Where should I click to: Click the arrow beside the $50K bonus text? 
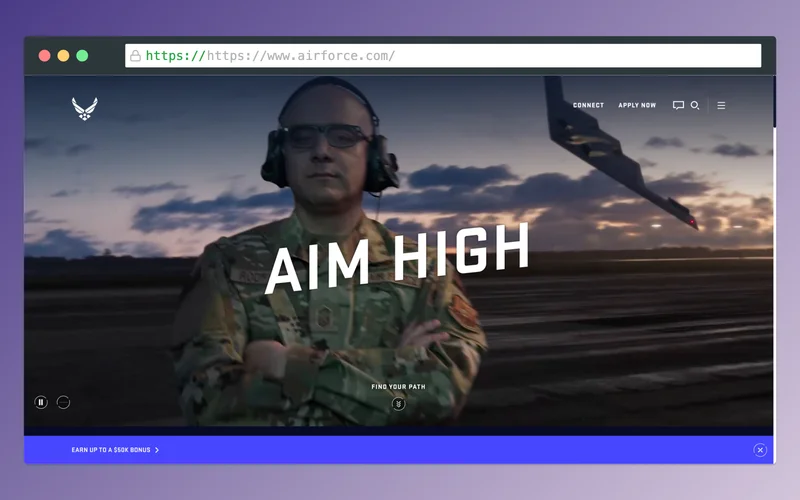click(x=157, y=450)
